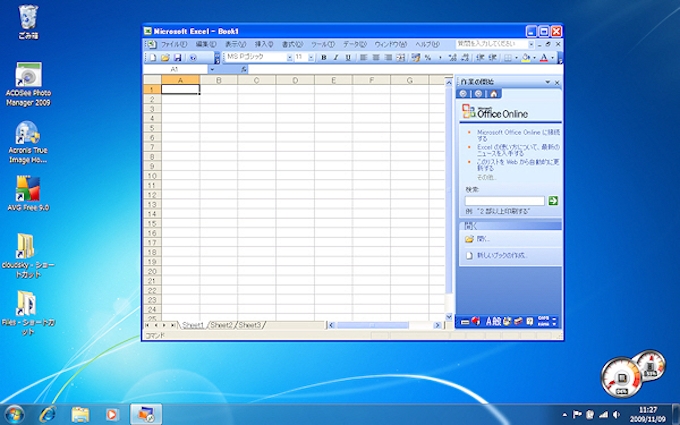The image size is (680, 425).
Task: Switch to the Sheet2 tab
Action: pos(221,325)
